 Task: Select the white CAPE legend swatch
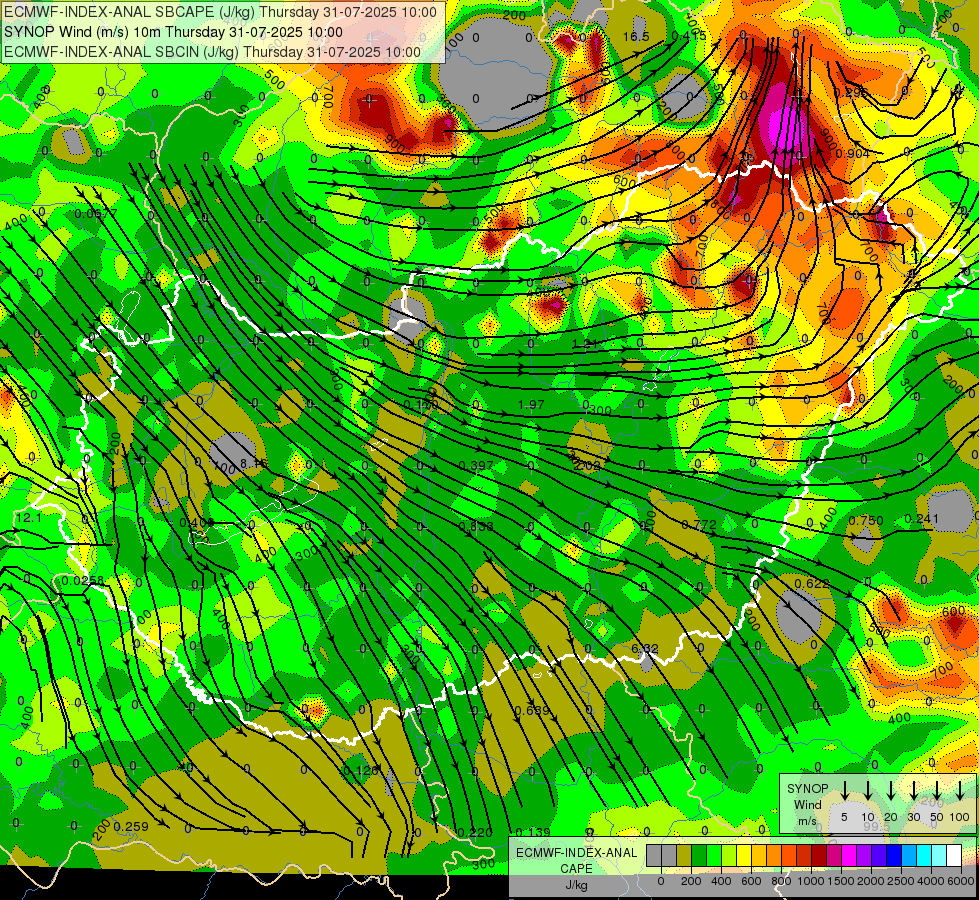pyautogui.click(x=955, y=856)
